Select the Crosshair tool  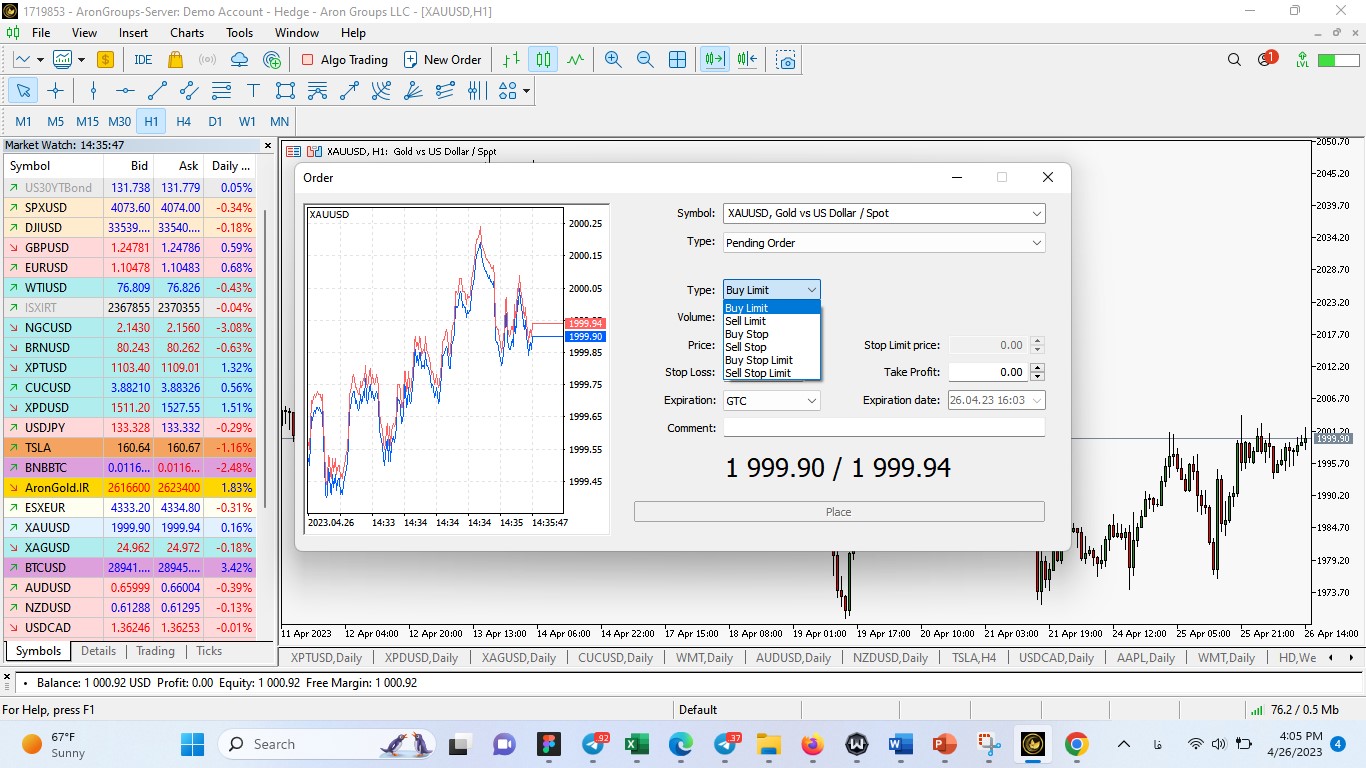pyautogui.click(x=55, y=91)
